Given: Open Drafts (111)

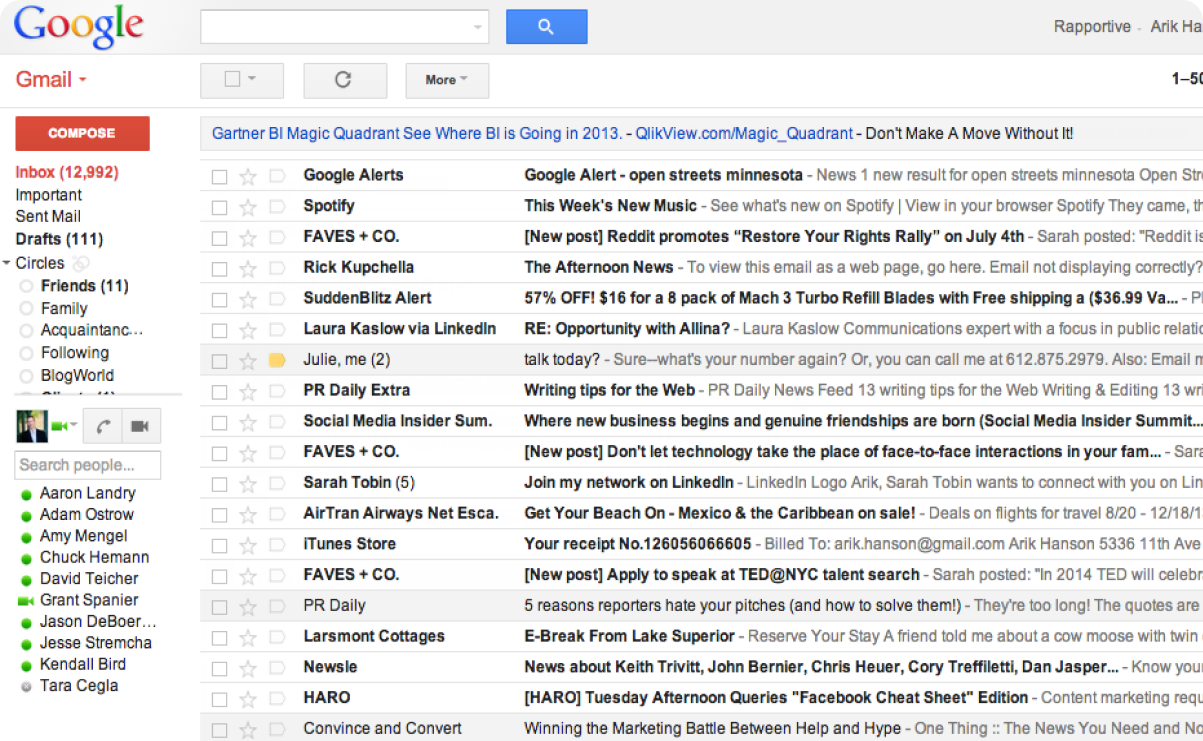Looking at the screenshot, I should tap(59, 239).
